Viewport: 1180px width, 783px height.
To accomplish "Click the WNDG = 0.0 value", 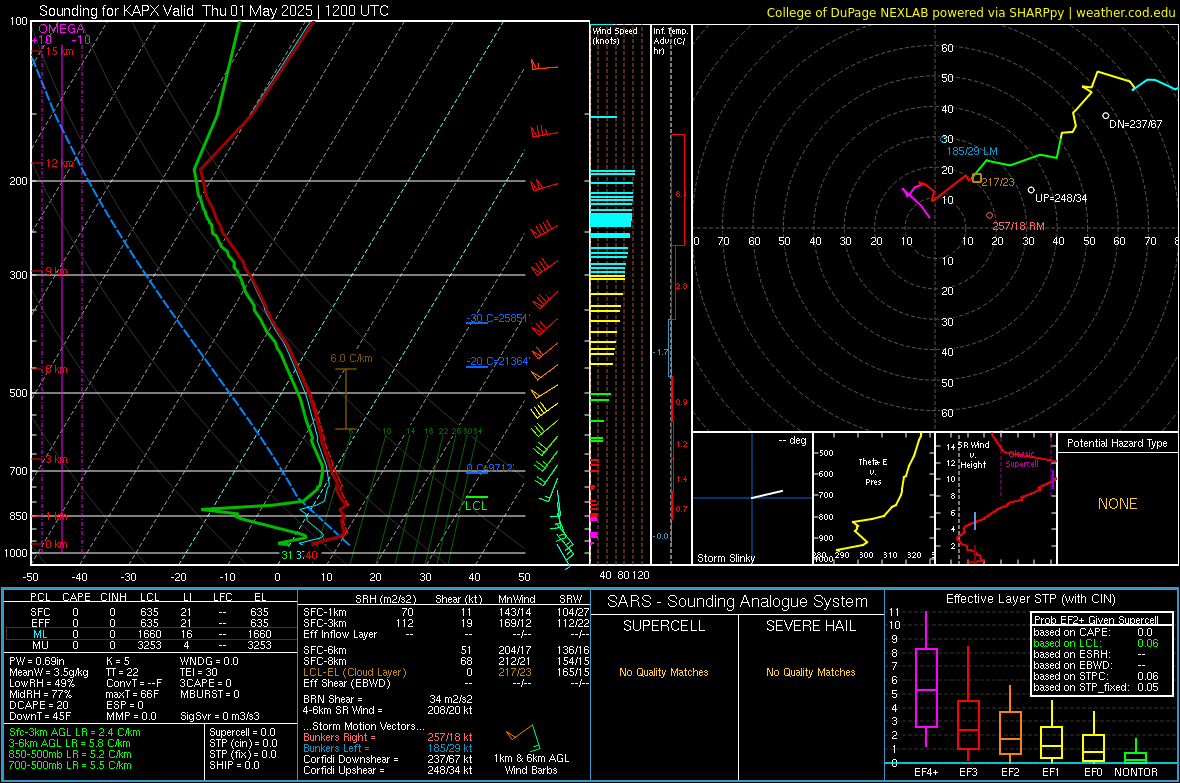I will coord(209,661).
